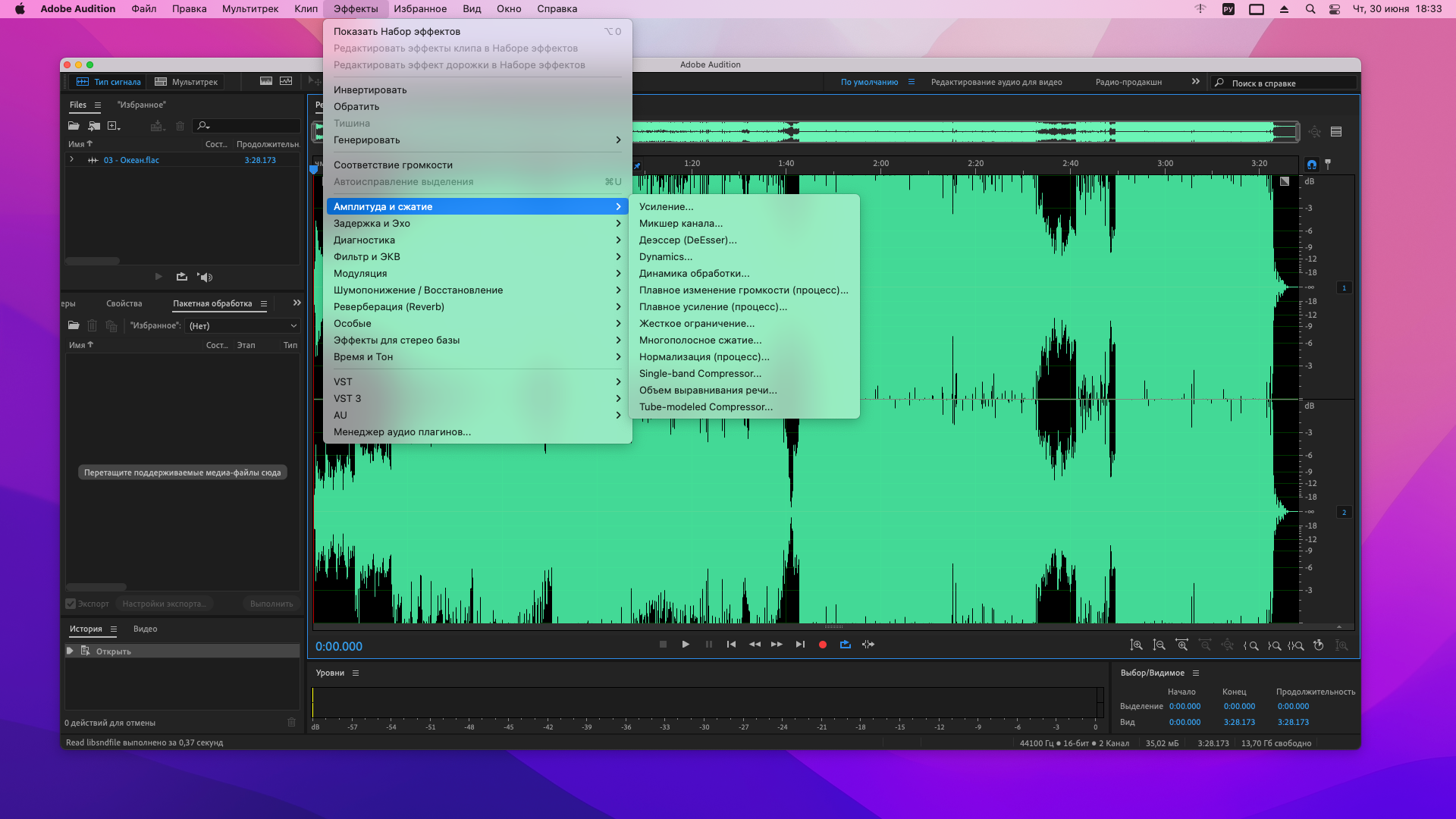Viewport: 1456px width, 819px height.
Task: Click Менеджер аудио плагинов menu item
Action: click(x=402, y=431)
